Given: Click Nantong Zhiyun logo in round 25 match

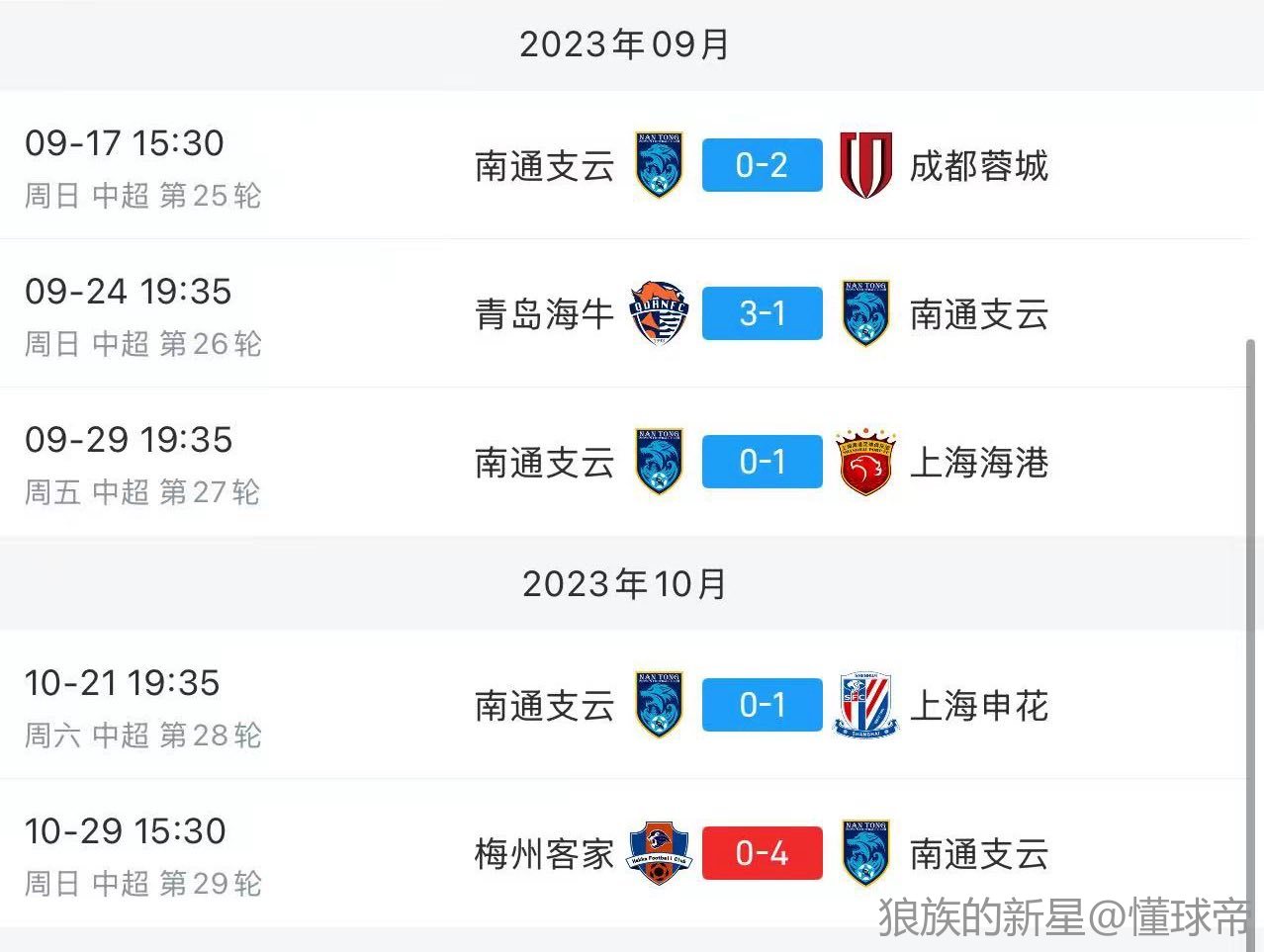Looking at the screenshot, I should click(659, 165).
